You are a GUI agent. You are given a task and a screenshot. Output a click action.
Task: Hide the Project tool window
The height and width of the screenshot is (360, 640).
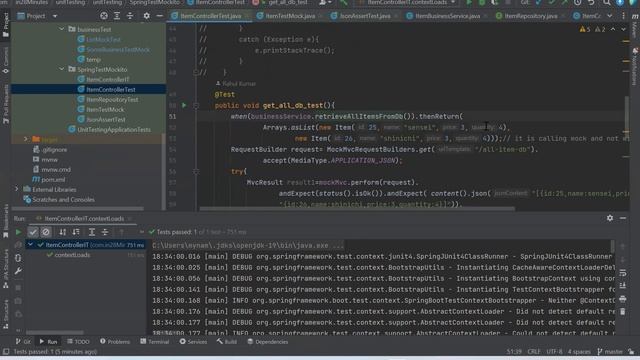[160, 16]
